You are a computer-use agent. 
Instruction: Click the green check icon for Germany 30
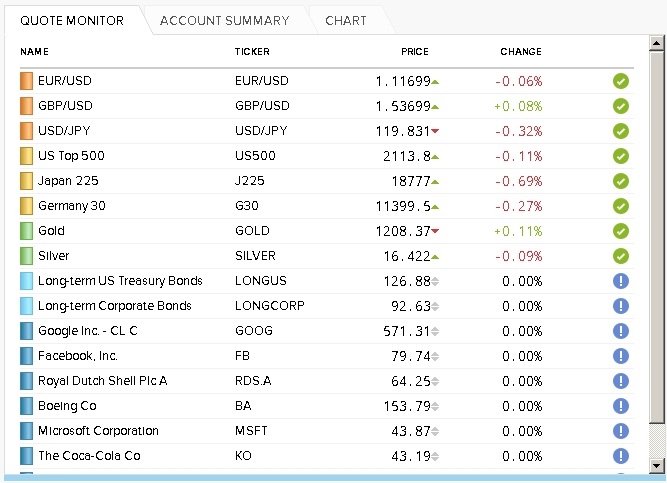(x=620, y=206)
